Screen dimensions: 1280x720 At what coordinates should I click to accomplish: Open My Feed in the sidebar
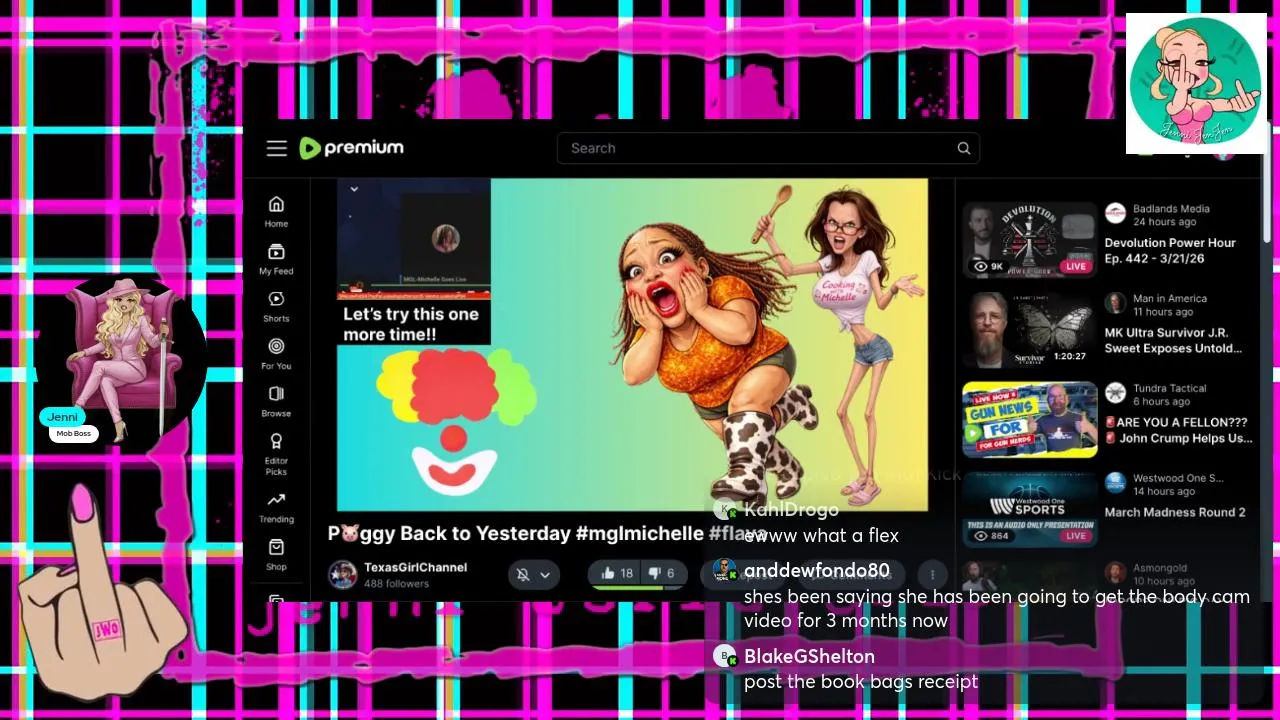[276, 258]
